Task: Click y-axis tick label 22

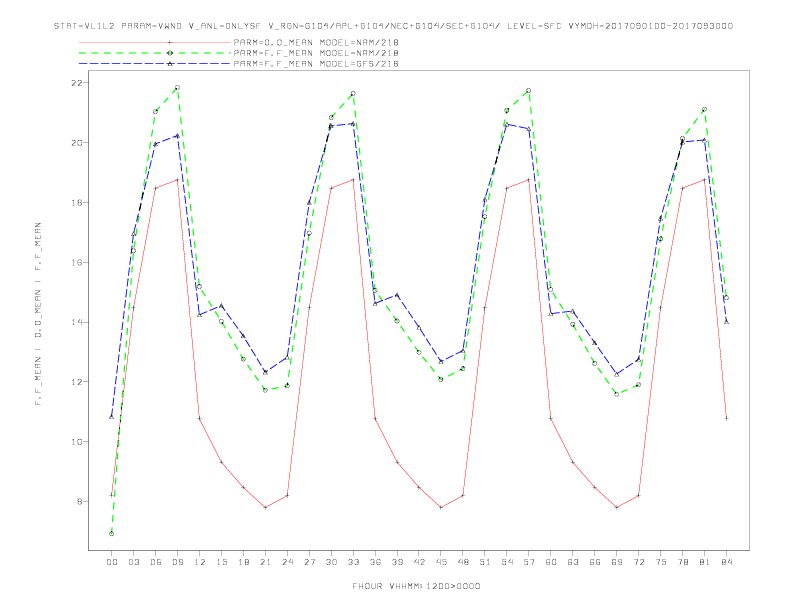Action: [x=77, y=83]
